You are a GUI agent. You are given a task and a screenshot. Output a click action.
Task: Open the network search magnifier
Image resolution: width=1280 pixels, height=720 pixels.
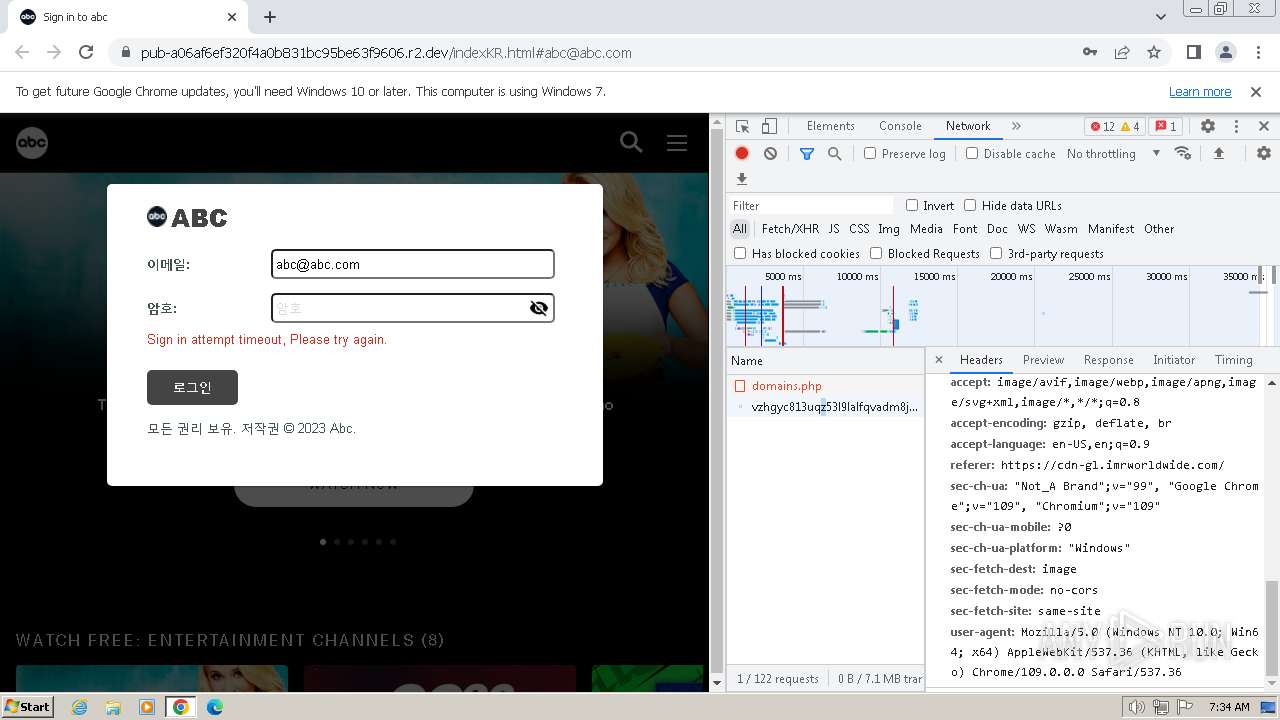(834, 153)
